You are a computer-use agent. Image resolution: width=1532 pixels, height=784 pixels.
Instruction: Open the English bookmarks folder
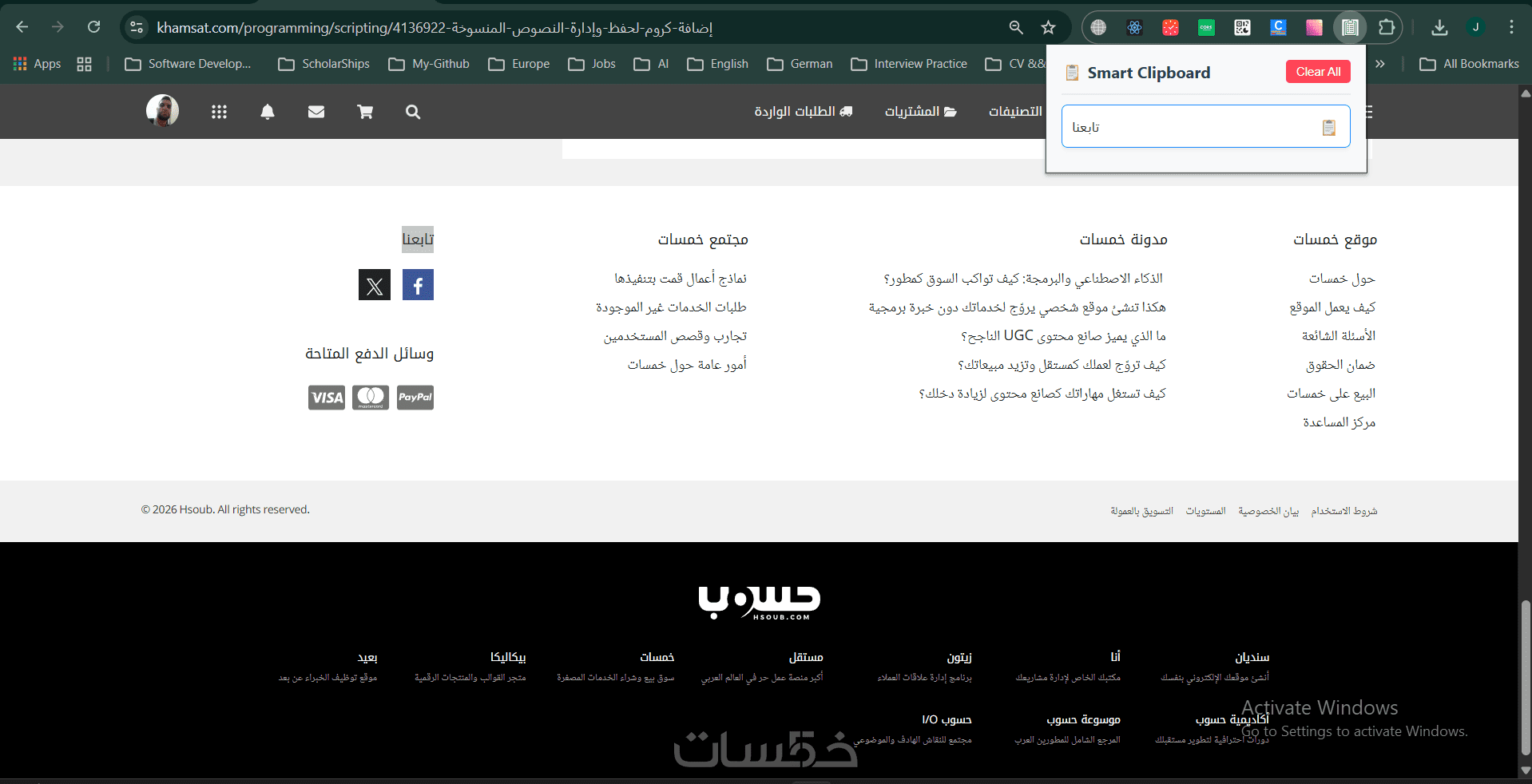pos(717,64)
